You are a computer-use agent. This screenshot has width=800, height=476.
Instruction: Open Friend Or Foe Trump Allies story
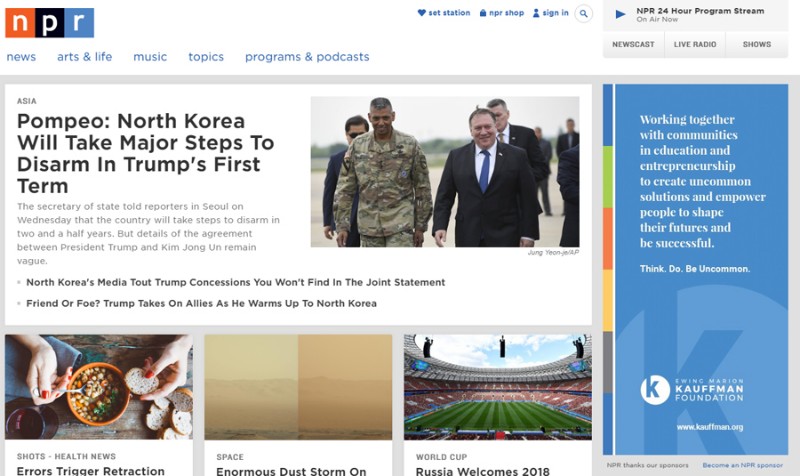(202, 303)
